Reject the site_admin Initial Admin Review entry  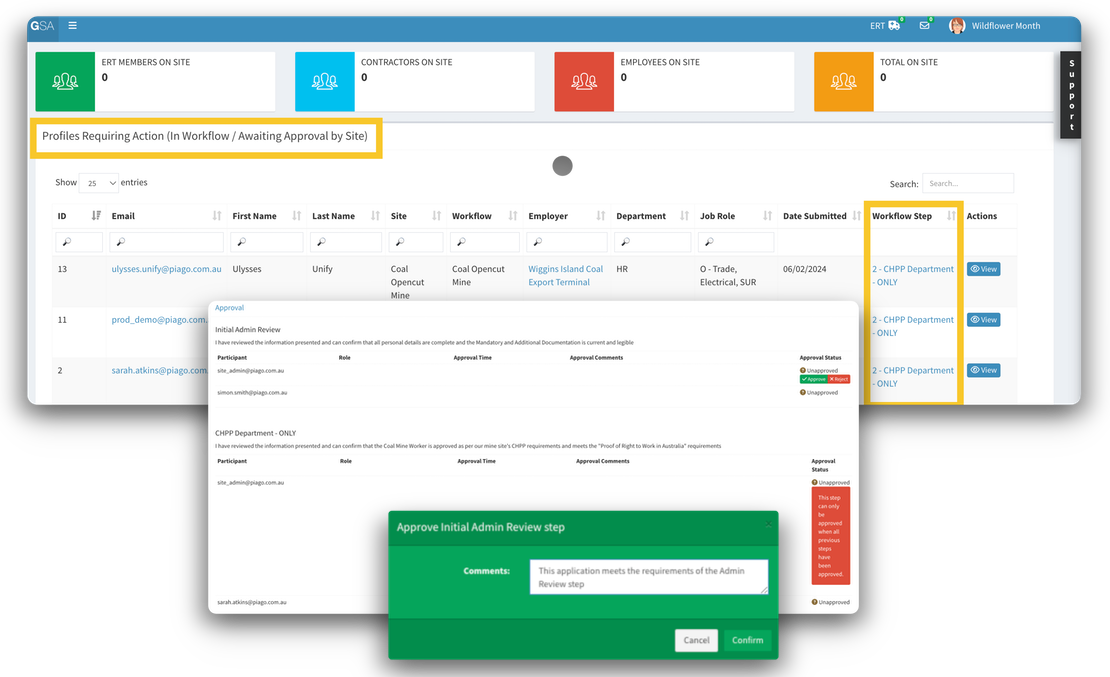click(x=840, y=379)
